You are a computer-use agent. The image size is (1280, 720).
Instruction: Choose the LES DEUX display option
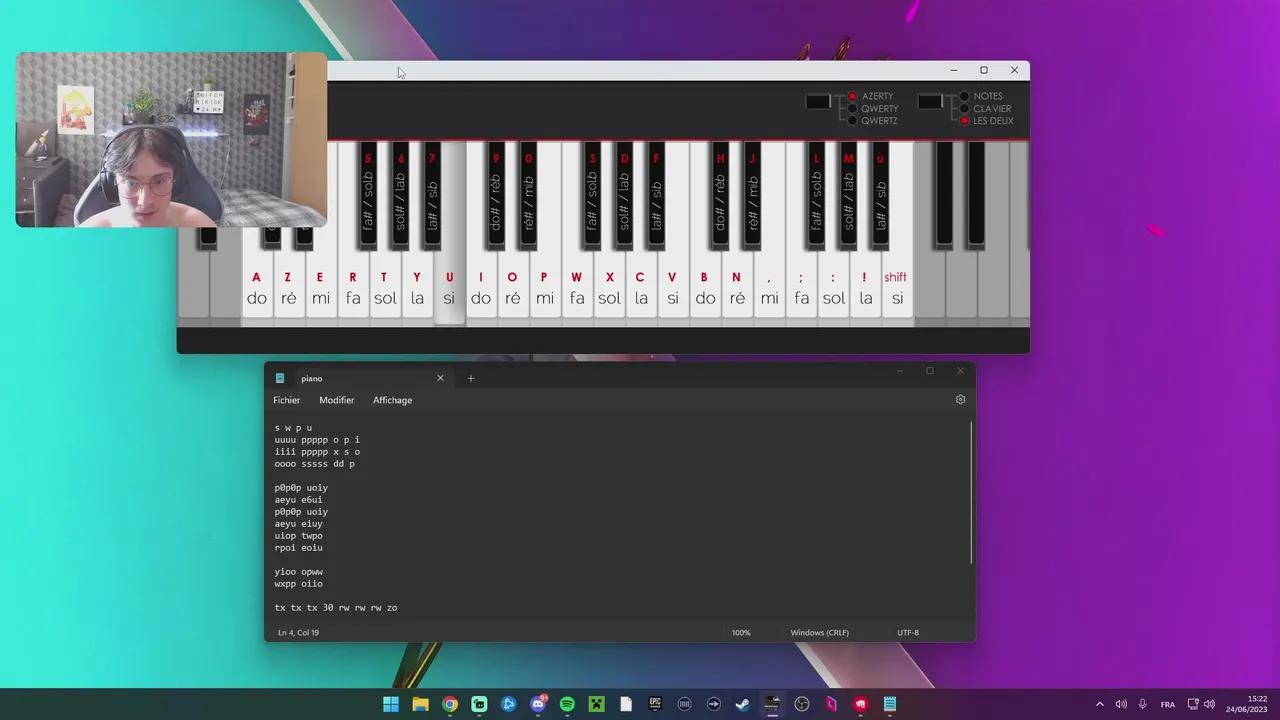click(965, 121)
